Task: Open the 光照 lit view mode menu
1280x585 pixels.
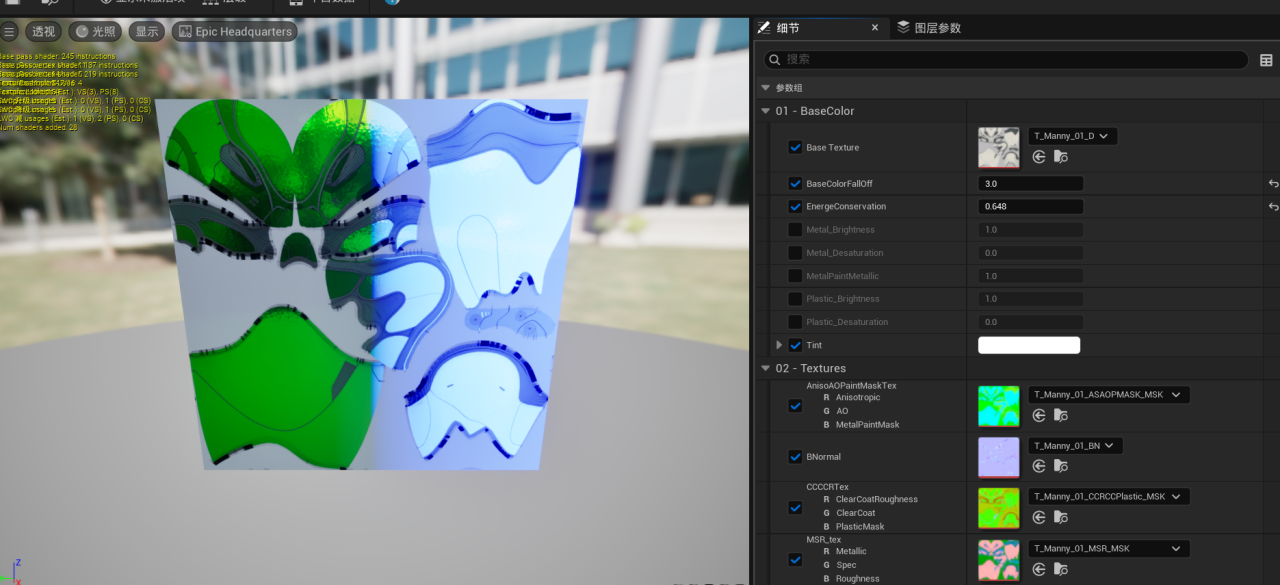Action: pos(96,32)
